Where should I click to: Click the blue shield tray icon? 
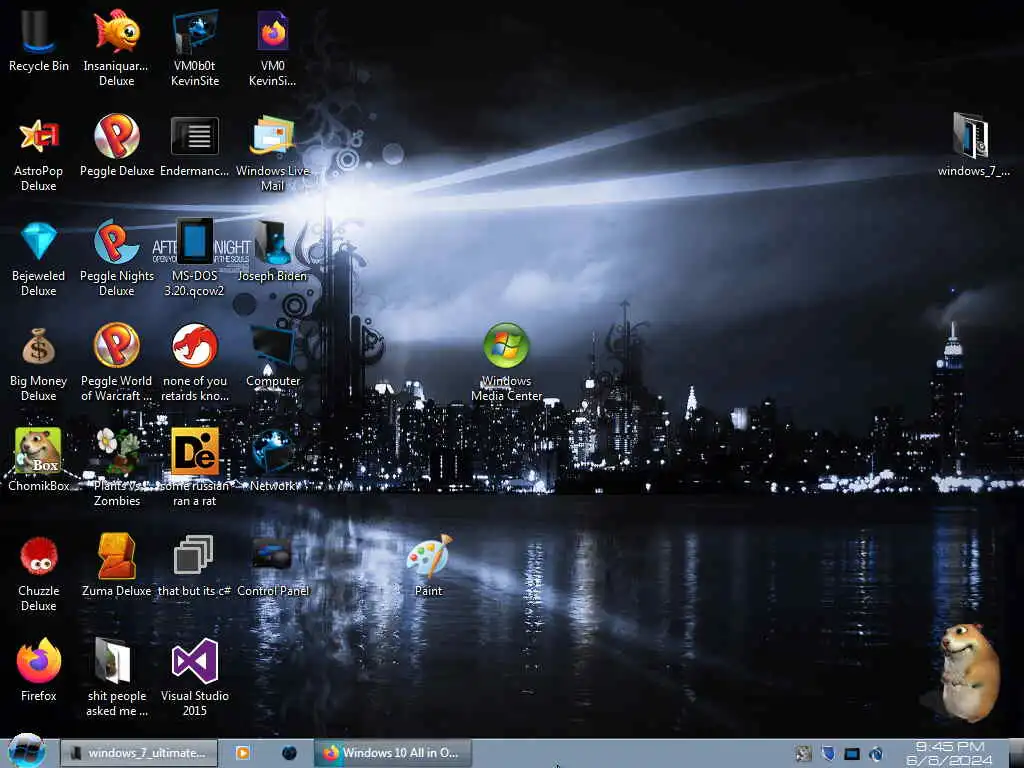(828, 754)
